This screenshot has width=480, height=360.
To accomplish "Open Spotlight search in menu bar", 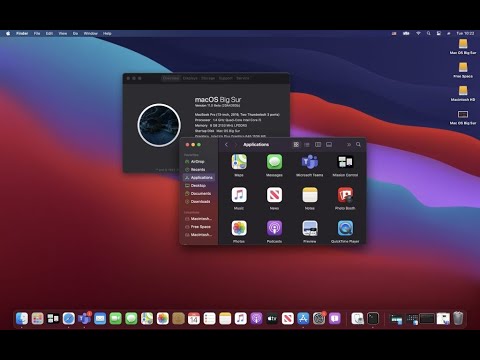I will click(x=429, y=33).
